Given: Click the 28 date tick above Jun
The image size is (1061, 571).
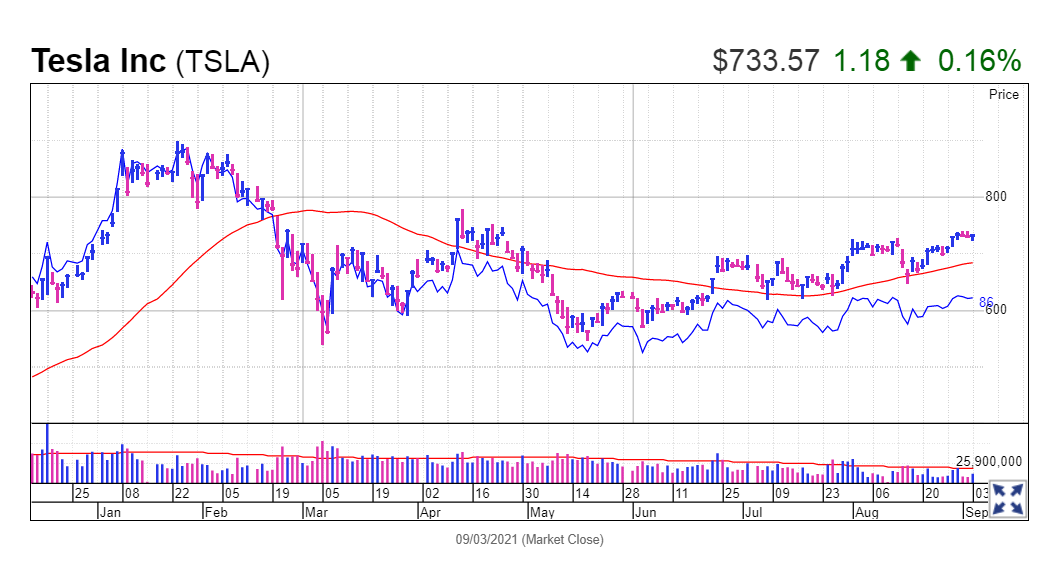Looking at the screenshot, I should coord(632,493).
